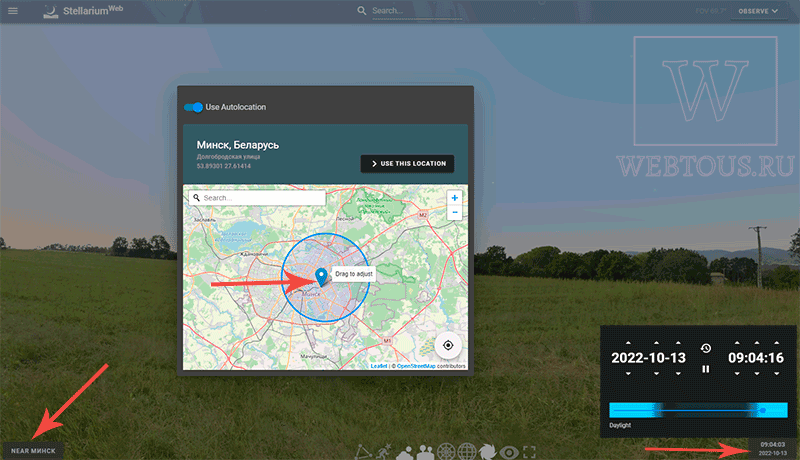Click the magnifier icon in the top search bar

(x=362, y=11)
